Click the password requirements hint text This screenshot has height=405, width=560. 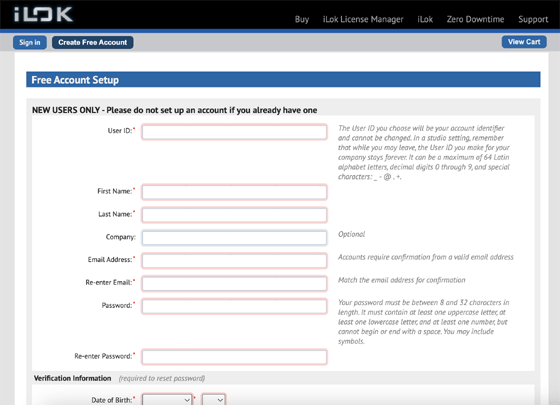pos(424,322)
